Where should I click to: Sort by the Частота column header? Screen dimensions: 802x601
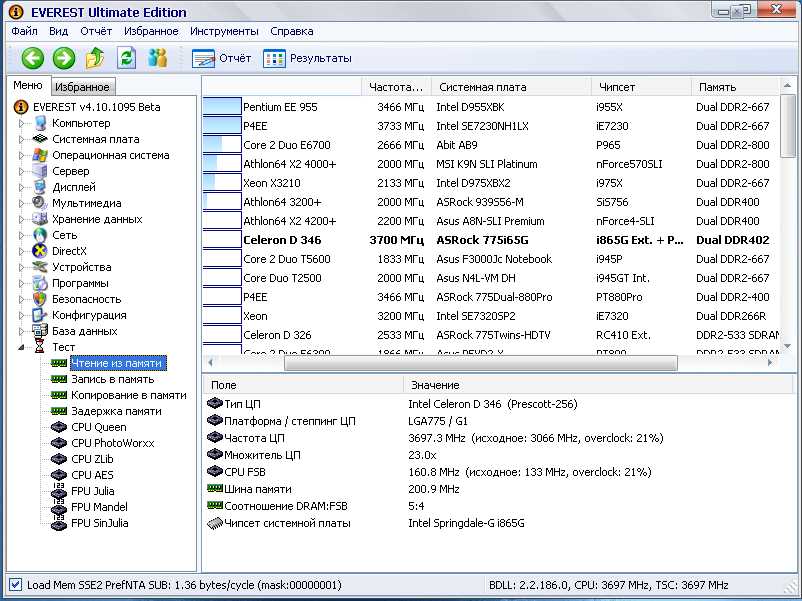tap(396, 87)
